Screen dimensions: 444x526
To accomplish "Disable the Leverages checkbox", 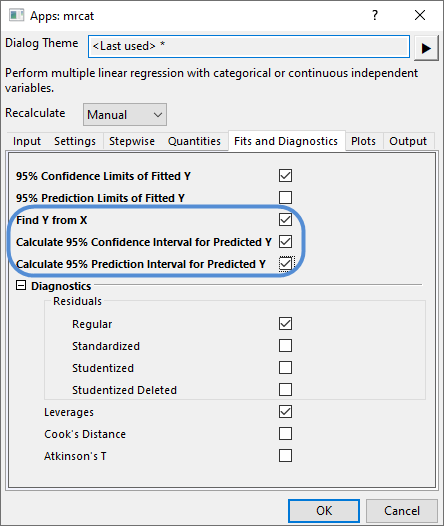I will (285, 412).
